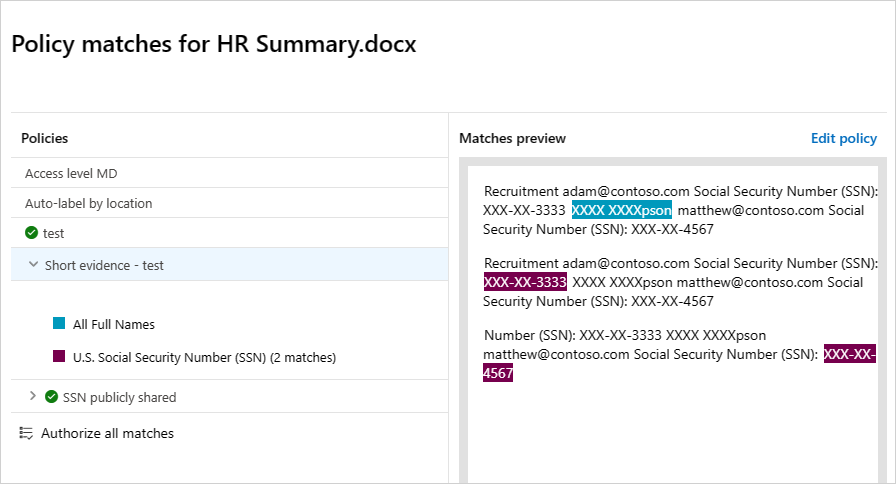Select U.S. Social Security Number (2 matches)

204,356
